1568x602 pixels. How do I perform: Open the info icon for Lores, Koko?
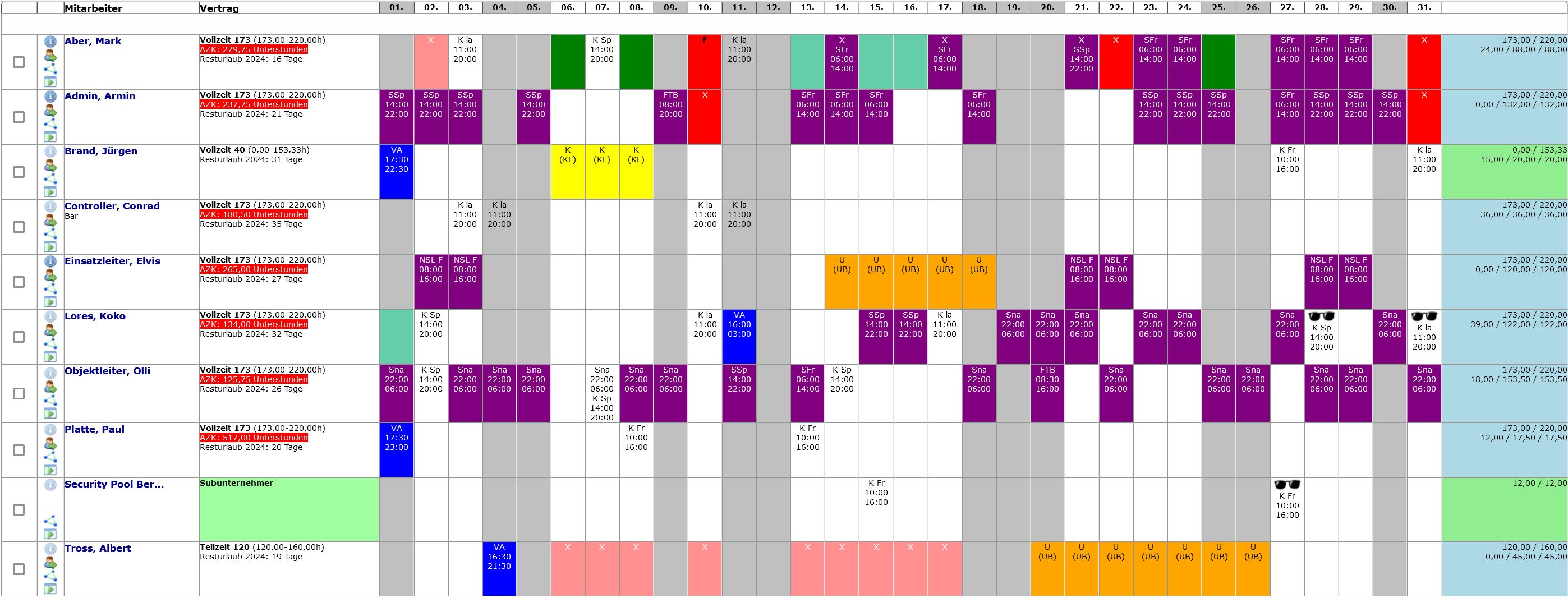(50, 316)
